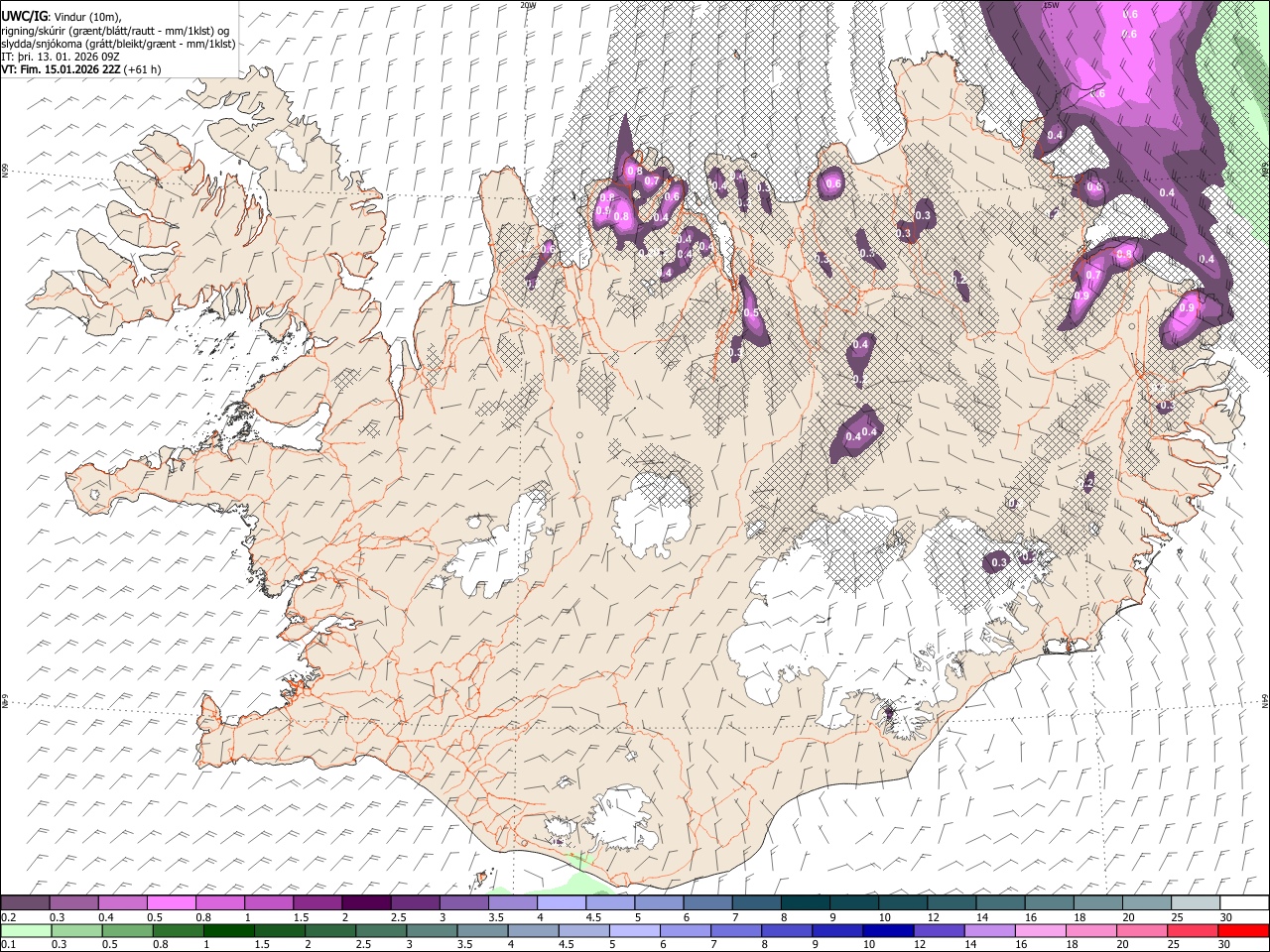Pick the bright red lower swatch starting at 30
Screen dimensions: 1270x952
[1244, 930]
